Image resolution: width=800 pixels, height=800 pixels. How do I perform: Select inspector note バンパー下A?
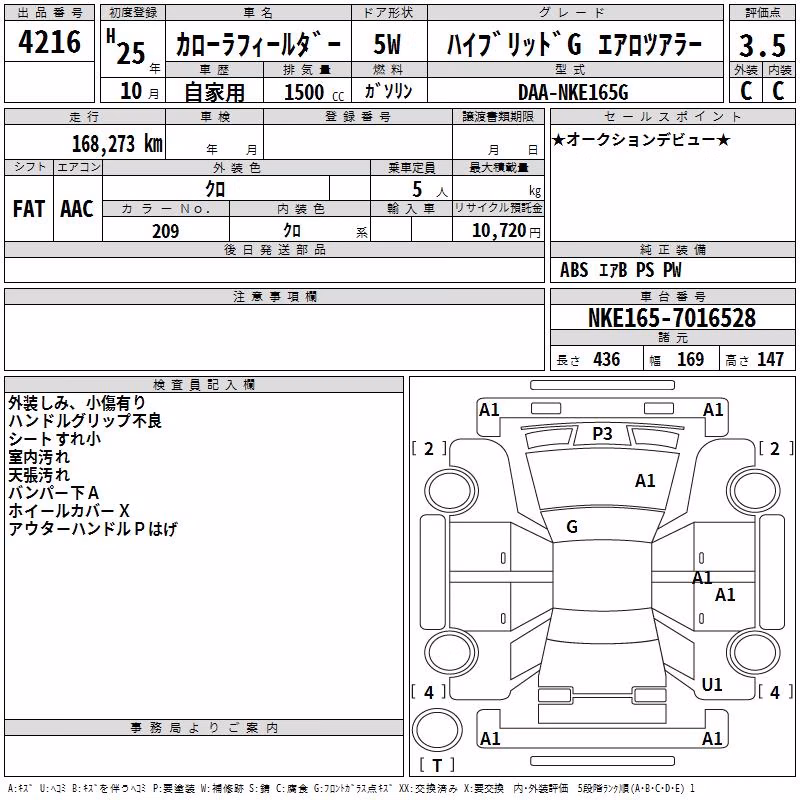[x=54, y=493]
